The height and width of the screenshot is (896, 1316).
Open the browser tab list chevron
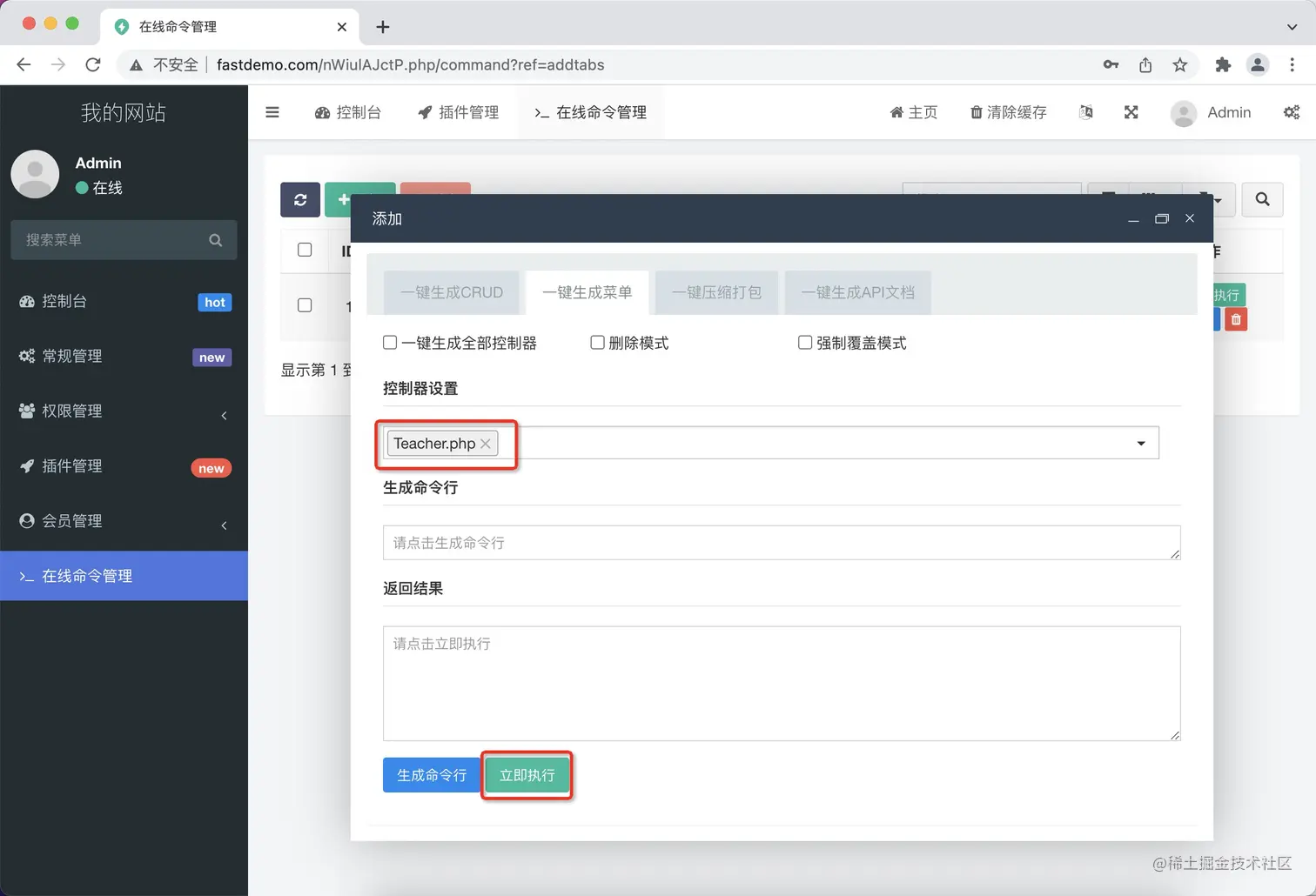coord(1292,27)
